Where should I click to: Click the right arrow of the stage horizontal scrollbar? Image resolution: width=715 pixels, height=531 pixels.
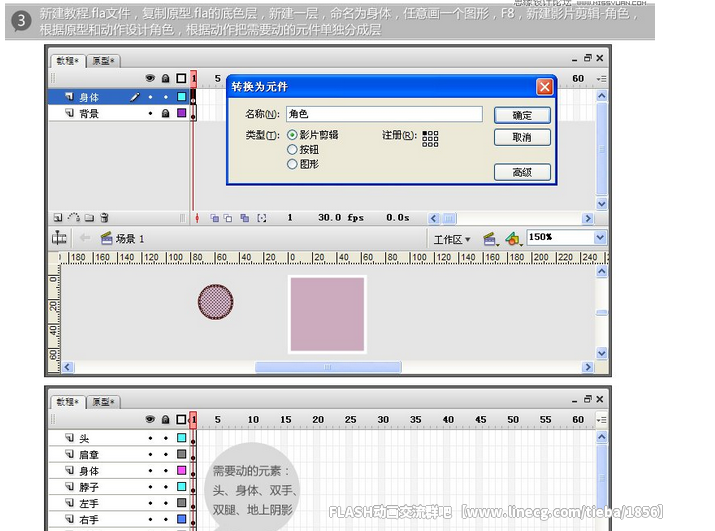tap(588, 367)
